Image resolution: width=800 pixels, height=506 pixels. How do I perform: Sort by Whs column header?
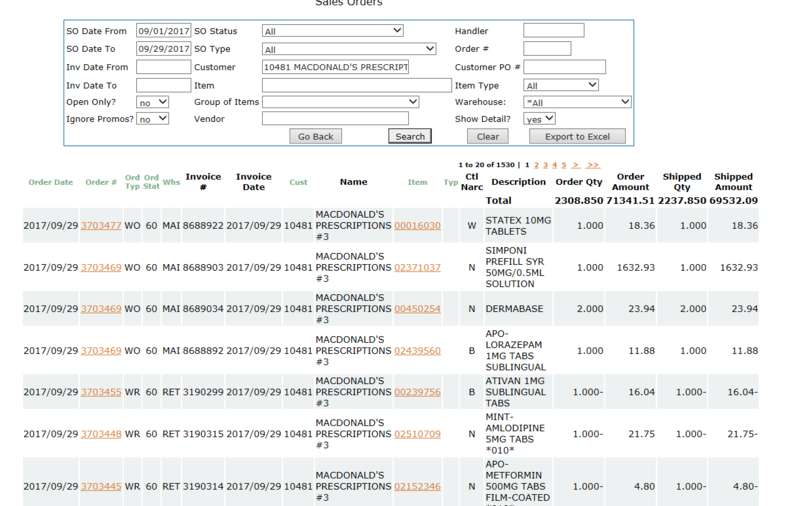pos(171,182)
